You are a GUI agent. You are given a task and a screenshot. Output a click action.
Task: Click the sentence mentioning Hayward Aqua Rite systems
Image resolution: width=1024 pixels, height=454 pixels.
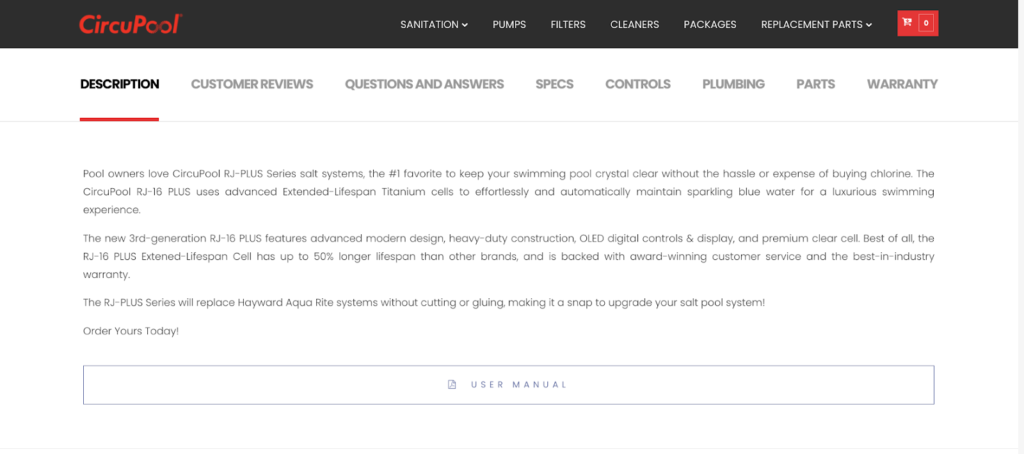424,303
